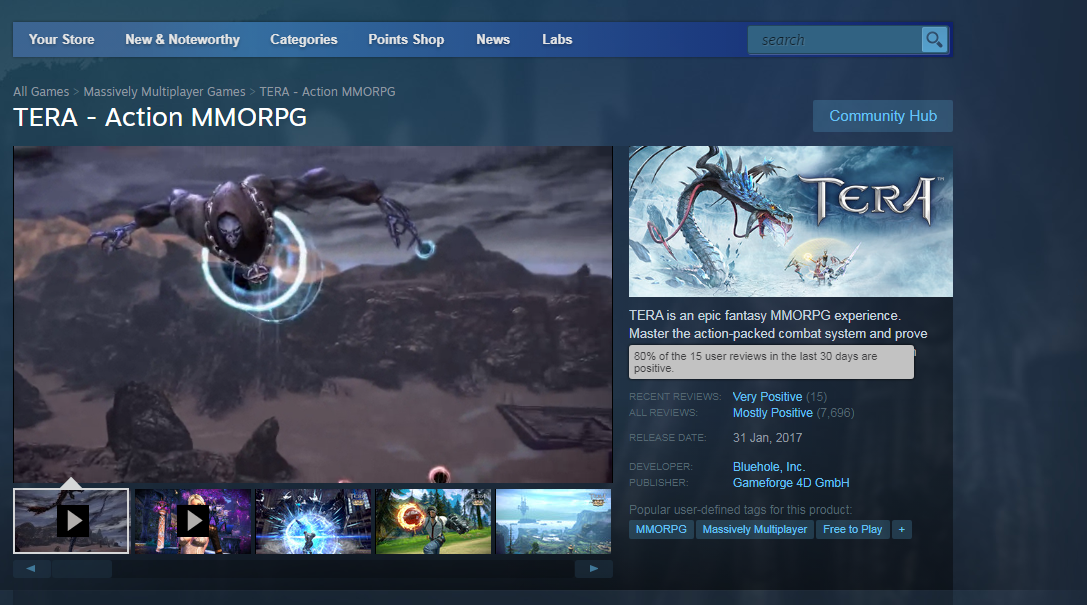Open the Categories menu
This screenshot has width=1087, height=605.
[304, 40]
